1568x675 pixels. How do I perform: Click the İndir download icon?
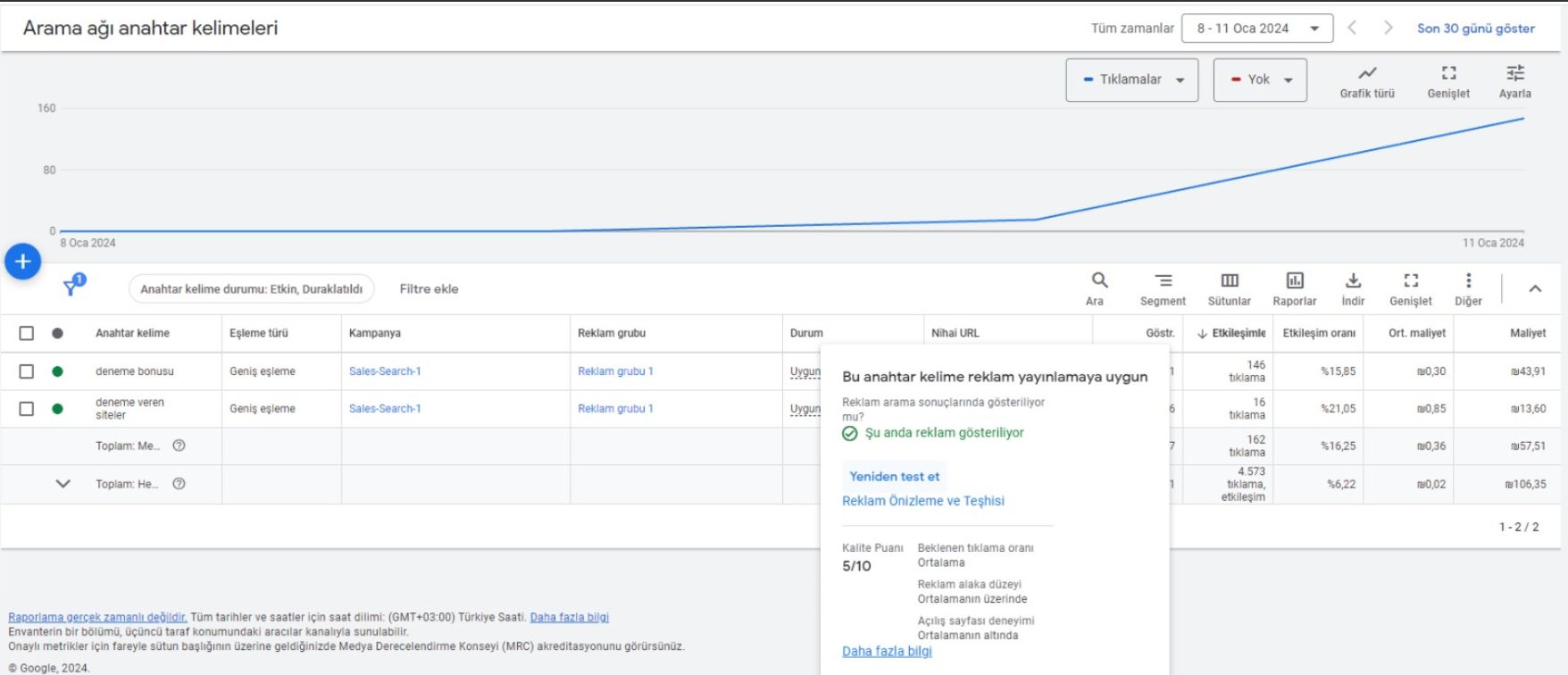click(1353, 288)
